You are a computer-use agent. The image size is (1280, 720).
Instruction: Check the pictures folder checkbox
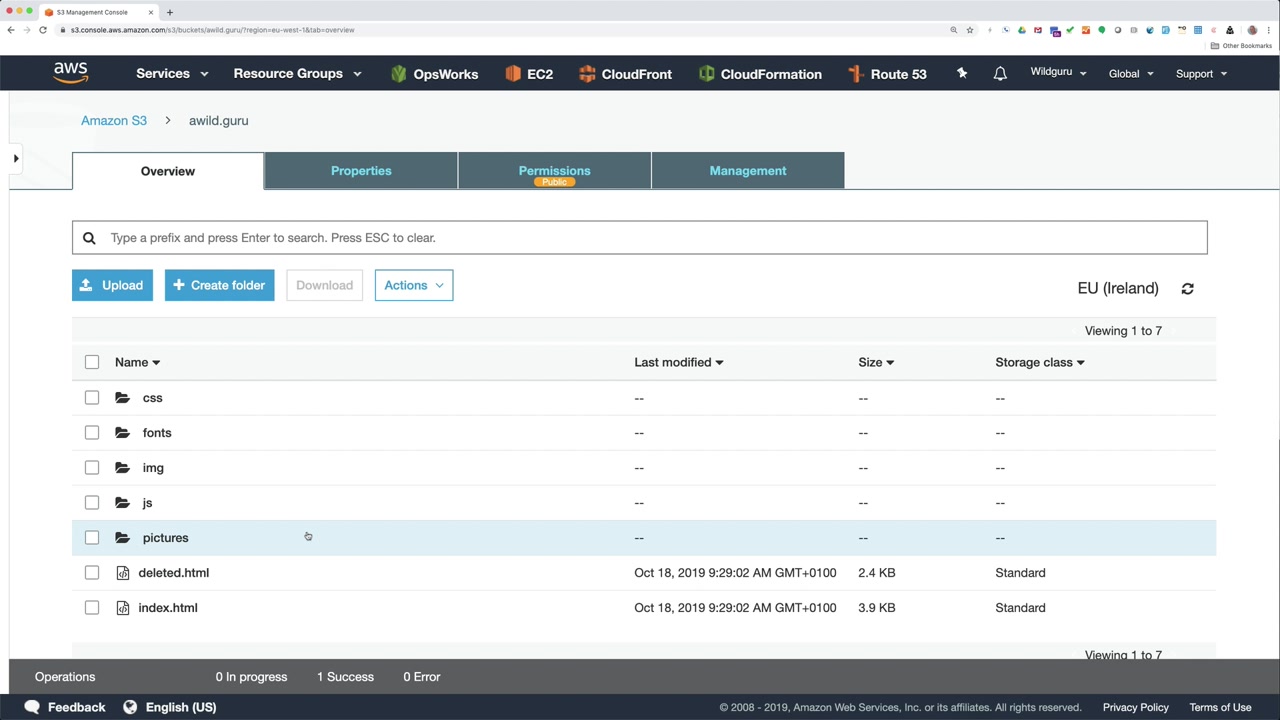[x=92, y=538]
